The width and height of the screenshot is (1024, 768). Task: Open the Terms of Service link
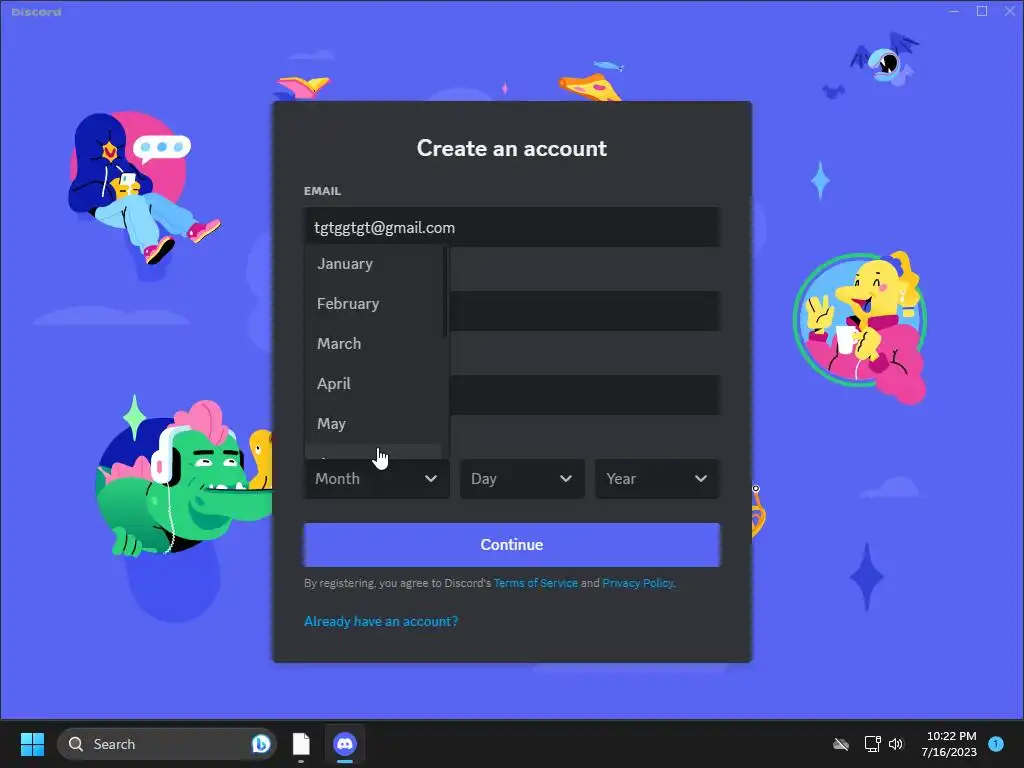pyautogui.click(x=536, y=583)
